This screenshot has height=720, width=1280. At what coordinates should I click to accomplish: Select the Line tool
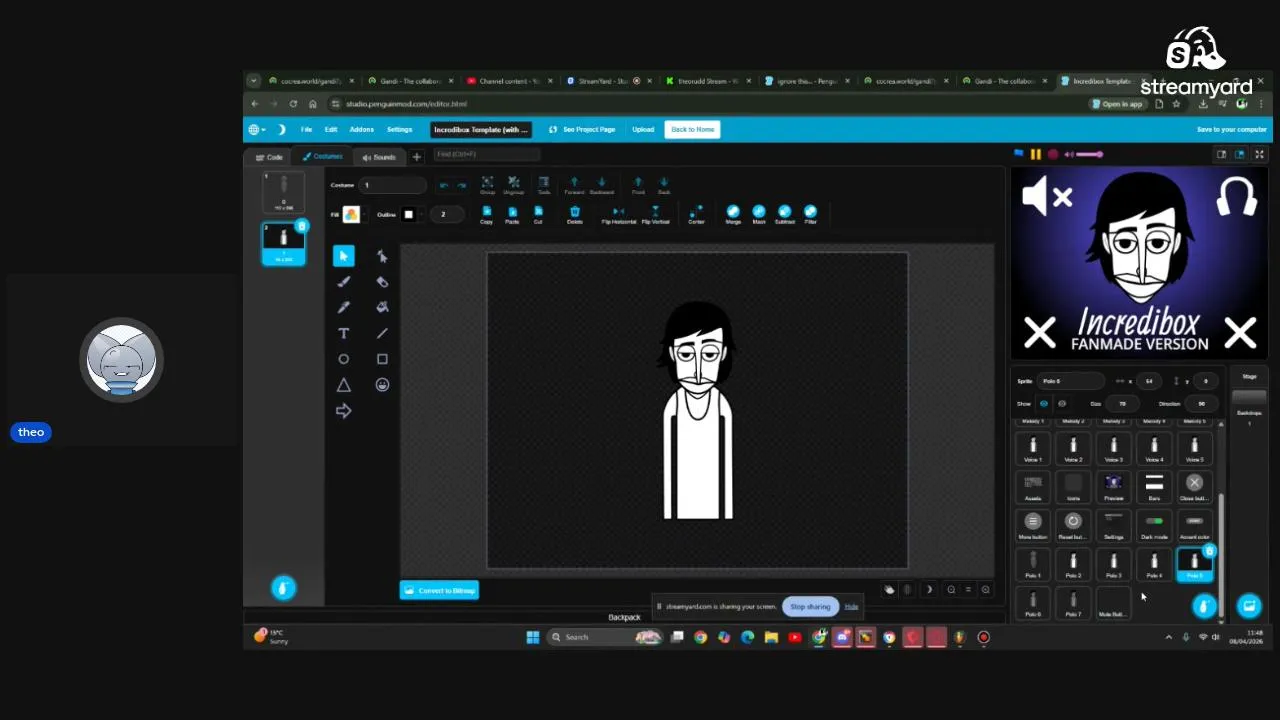[x=382, y=333]
